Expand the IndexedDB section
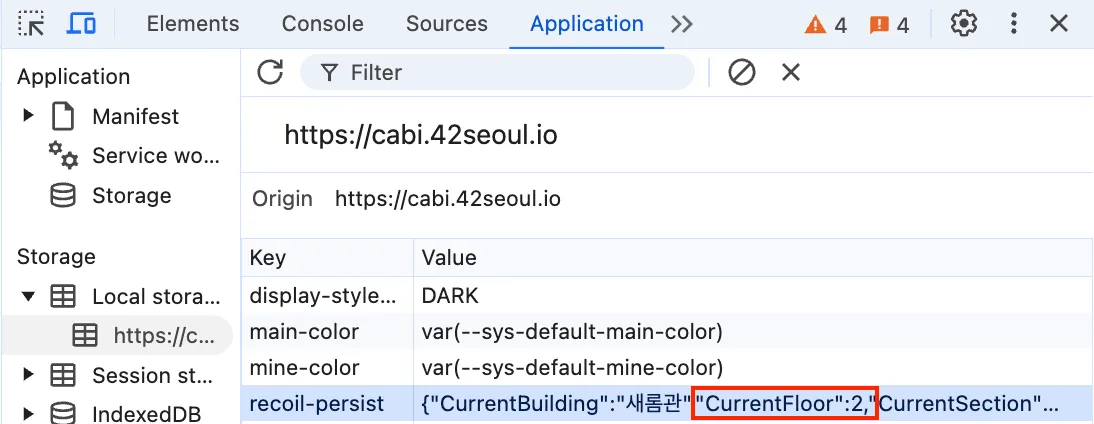Viewport: 1094px width, 424px height. tap(28, 412)
